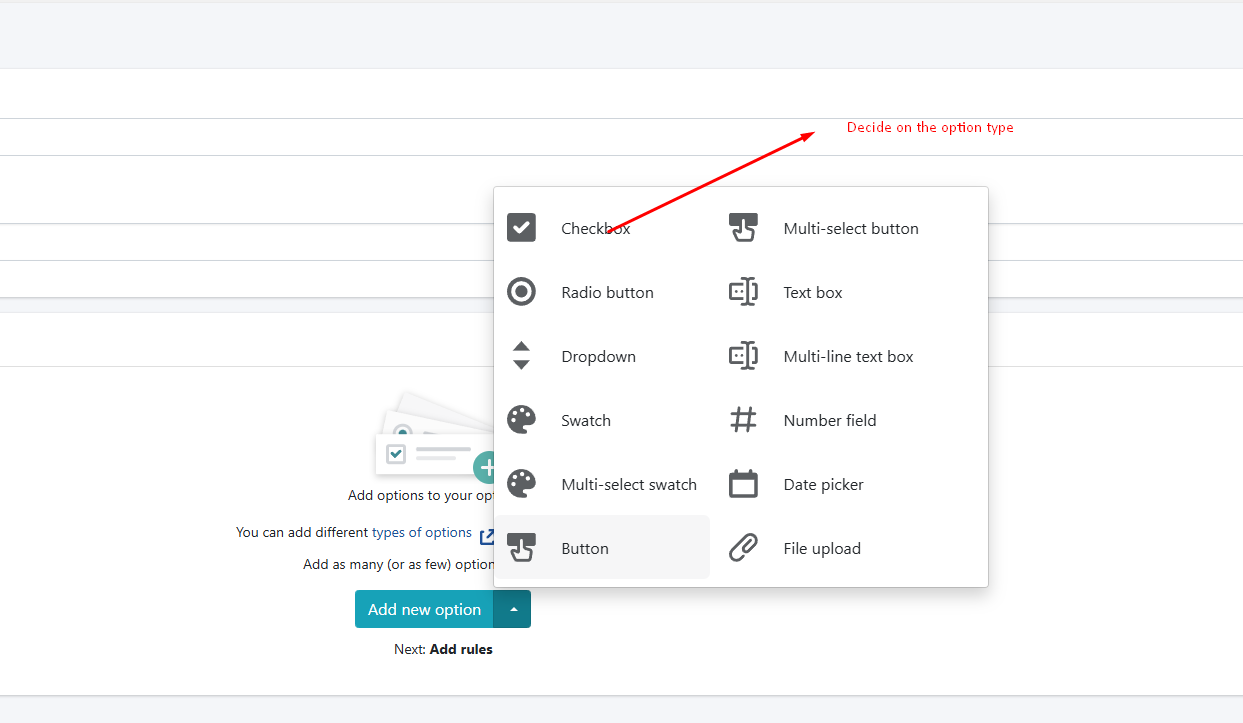Select Dropdown label from option types
Image resolution: width=1243 pixels, height=723 pixels.
(598, 356)
